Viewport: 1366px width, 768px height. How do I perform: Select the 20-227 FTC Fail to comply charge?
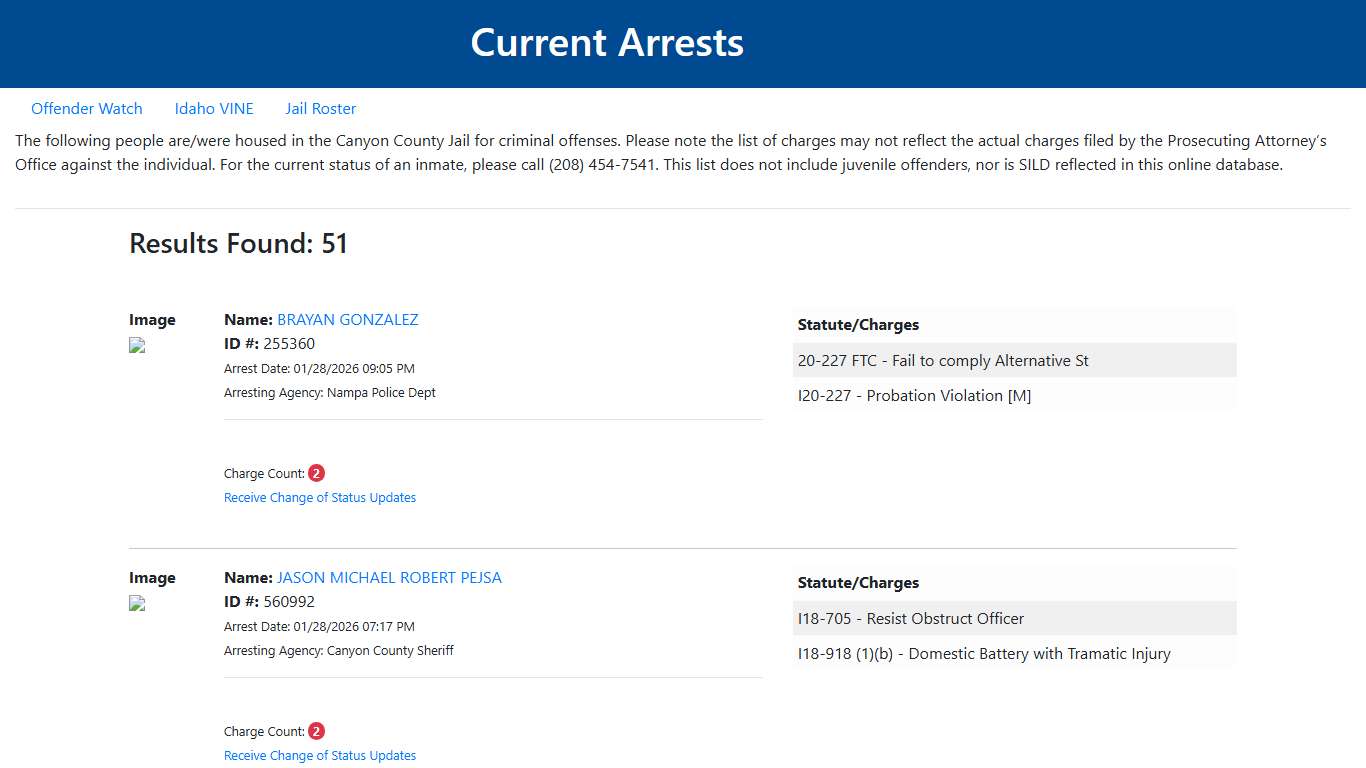(x=943, y=360)
